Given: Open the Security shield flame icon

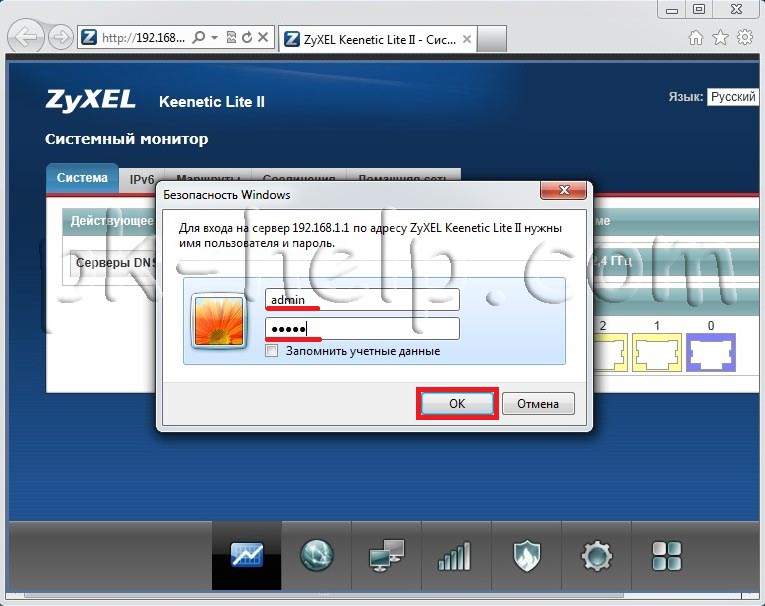Looking at the screenshot, I should click(x=526, y=555).
